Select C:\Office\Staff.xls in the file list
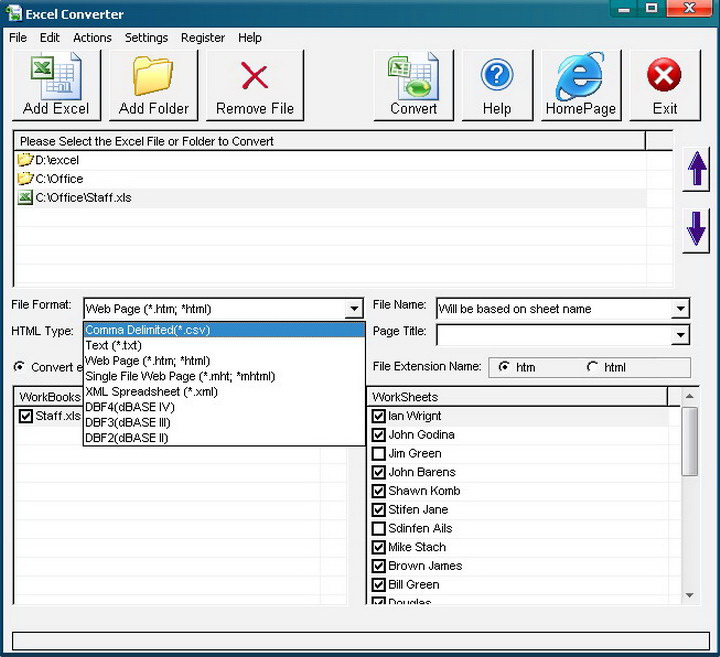 (83, 198)
